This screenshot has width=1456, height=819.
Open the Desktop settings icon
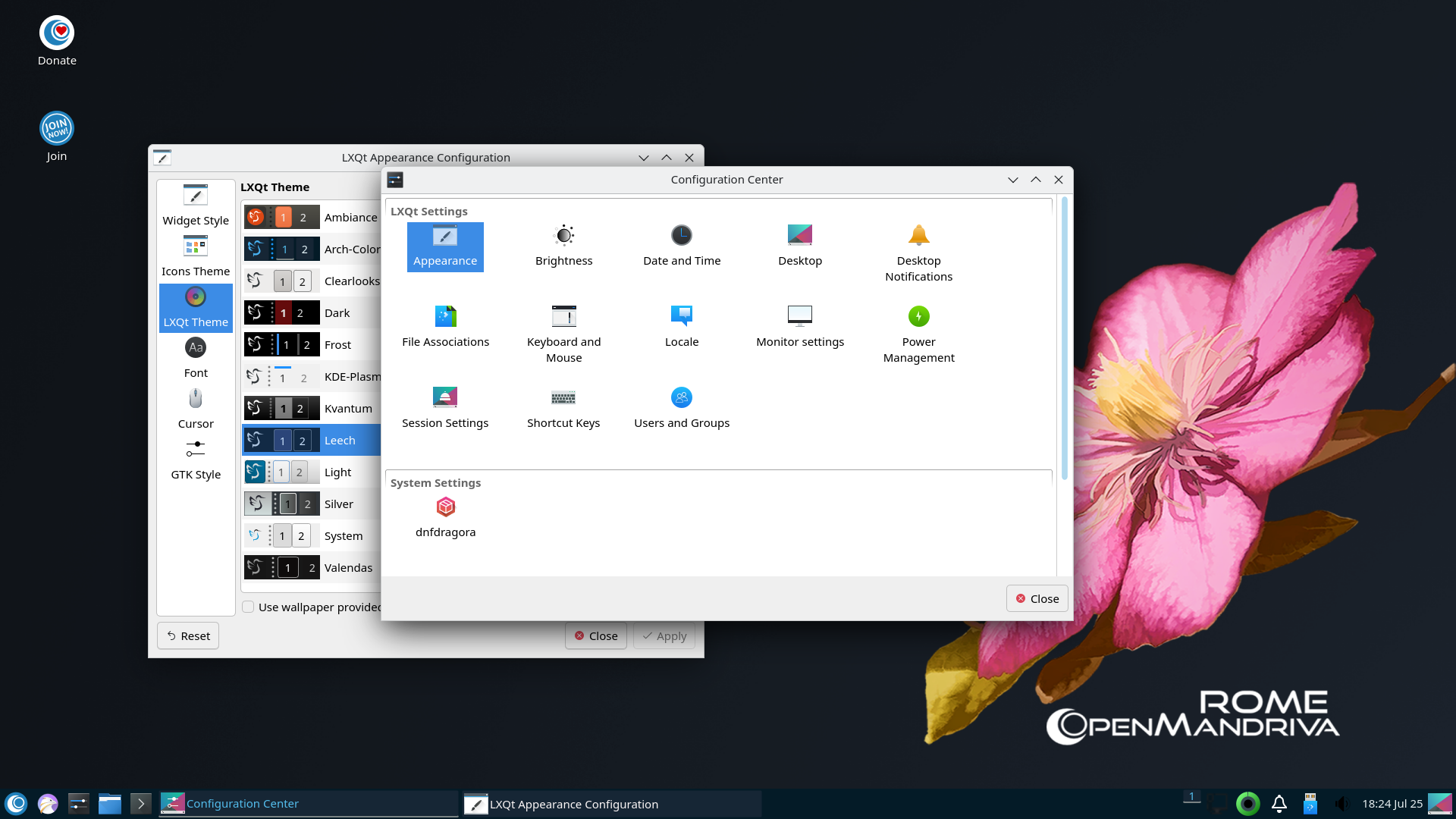click(800, 247)
